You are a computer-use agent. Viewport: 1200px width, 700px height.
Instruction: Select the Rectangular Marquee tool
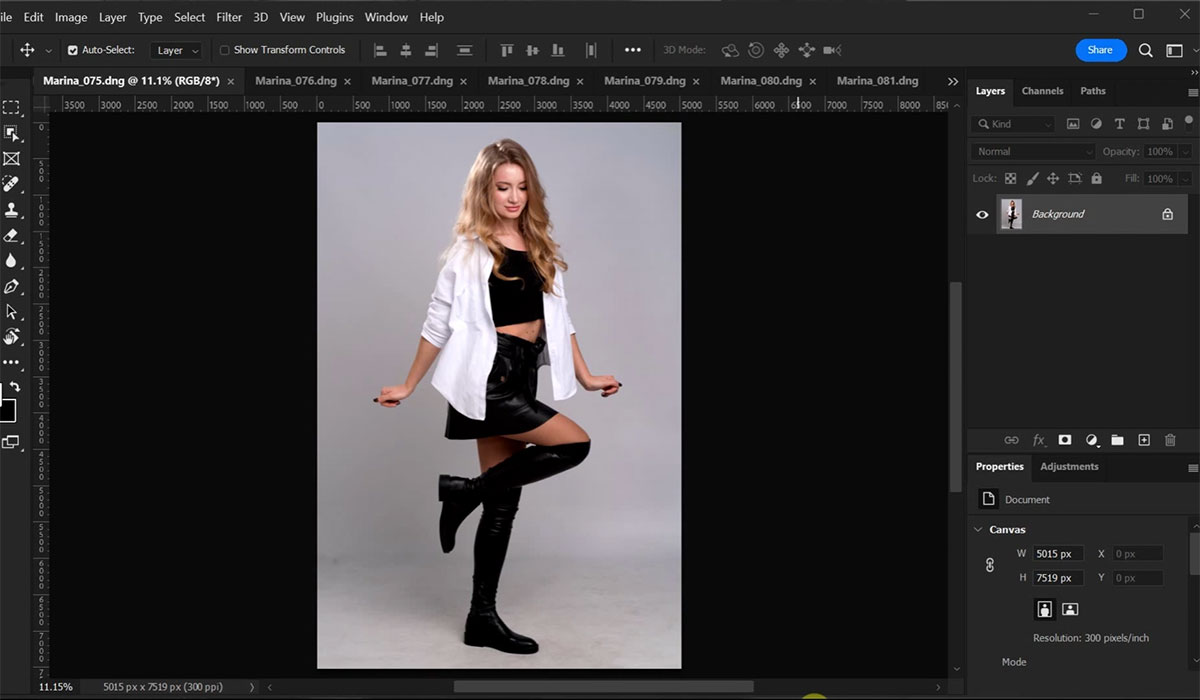pyautogui.click(x=11, y=108)
